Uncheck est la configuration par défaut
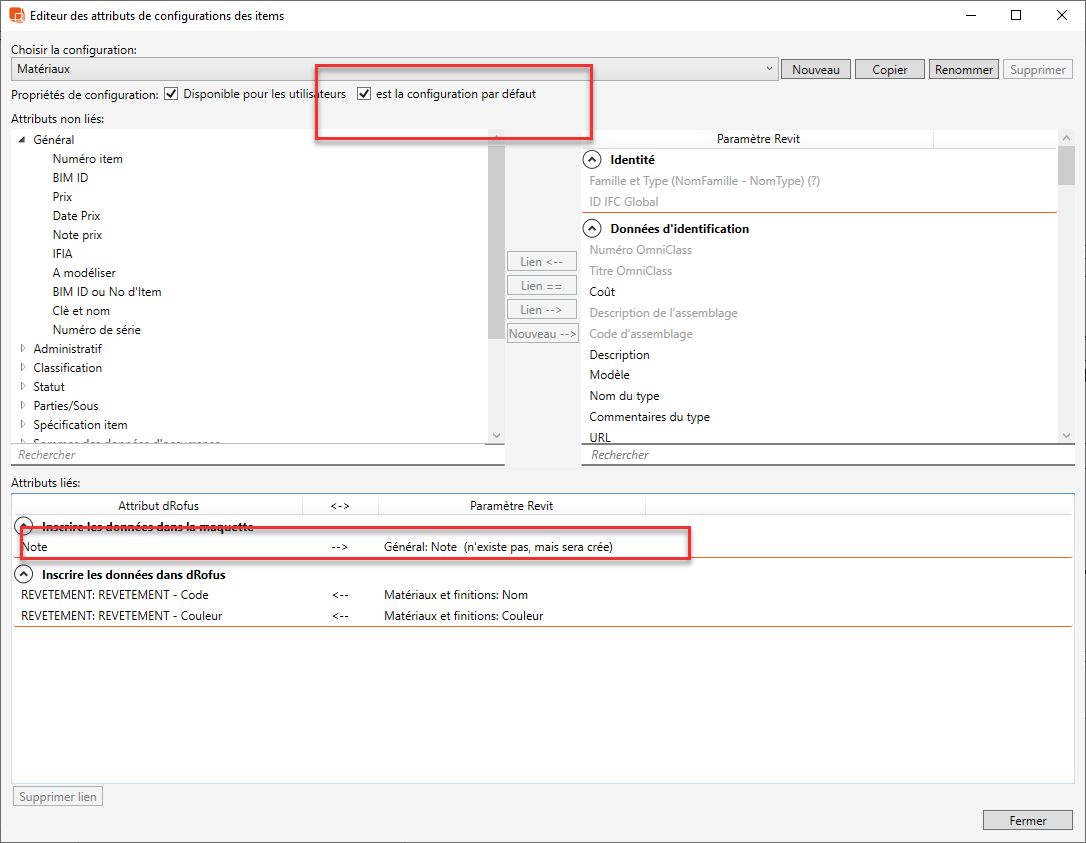Viewport: 1086px width, 843px height. point(364,94)
